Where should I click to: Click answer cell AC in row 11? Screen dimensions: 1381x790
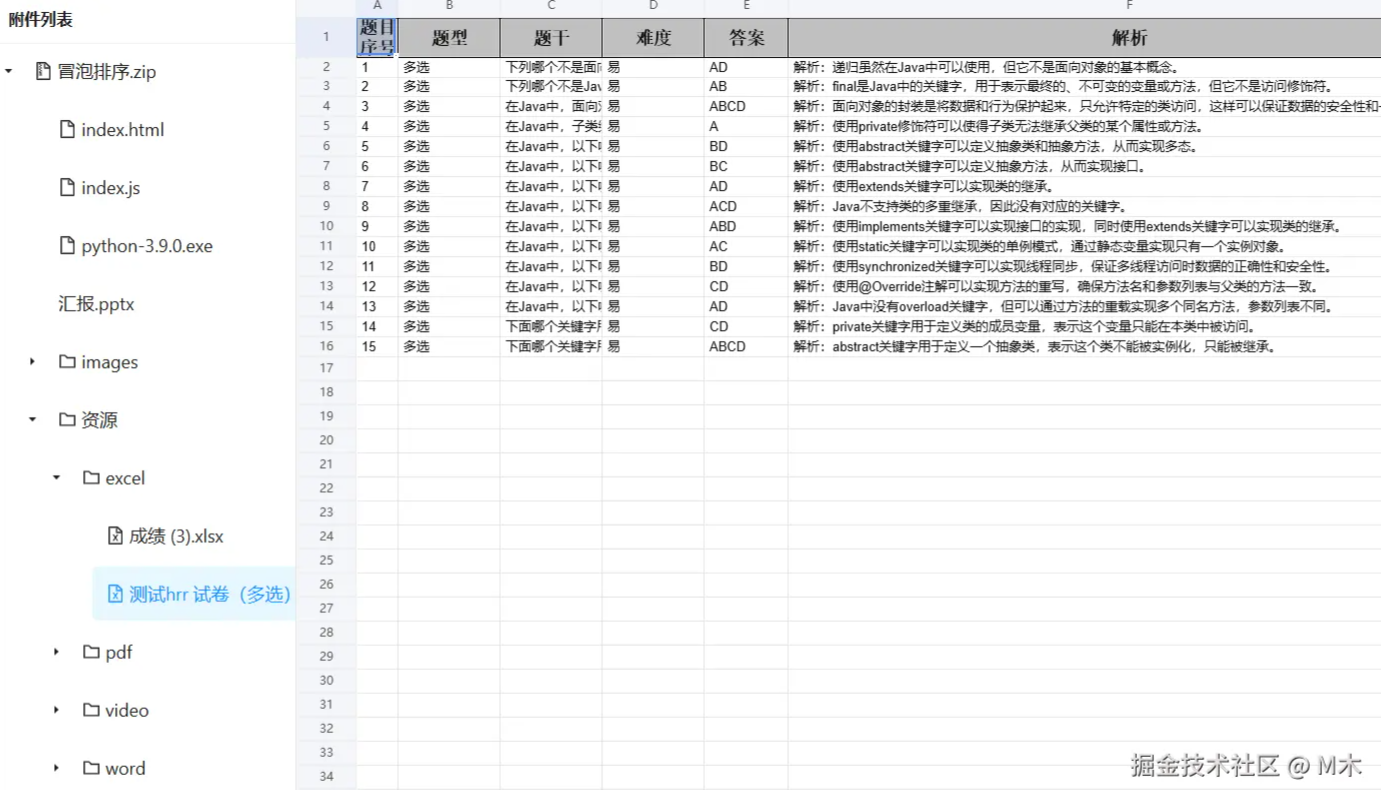click(746, 247)
